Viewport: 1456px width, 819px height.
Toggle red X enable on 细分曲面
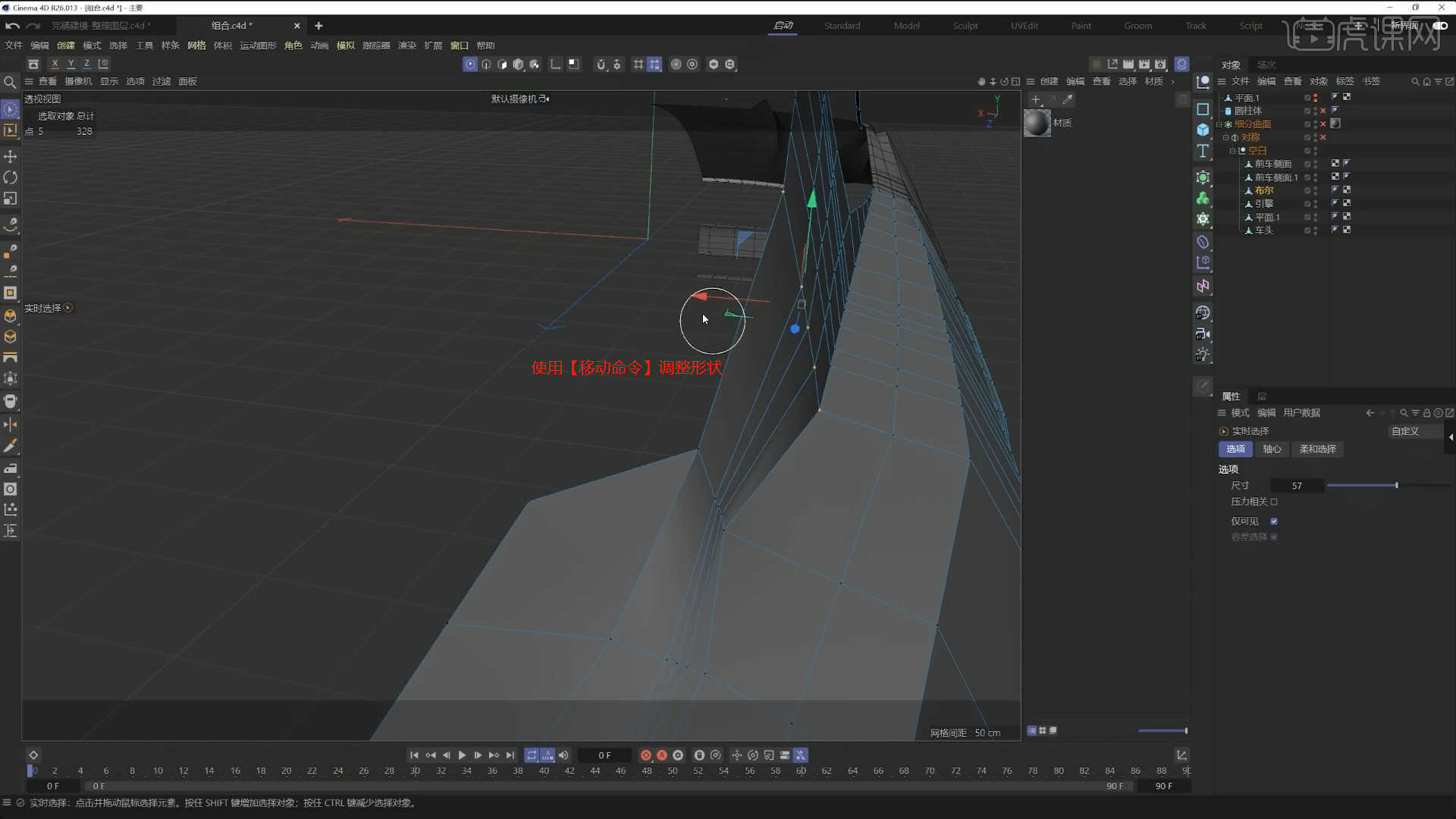click(1323, 124)
